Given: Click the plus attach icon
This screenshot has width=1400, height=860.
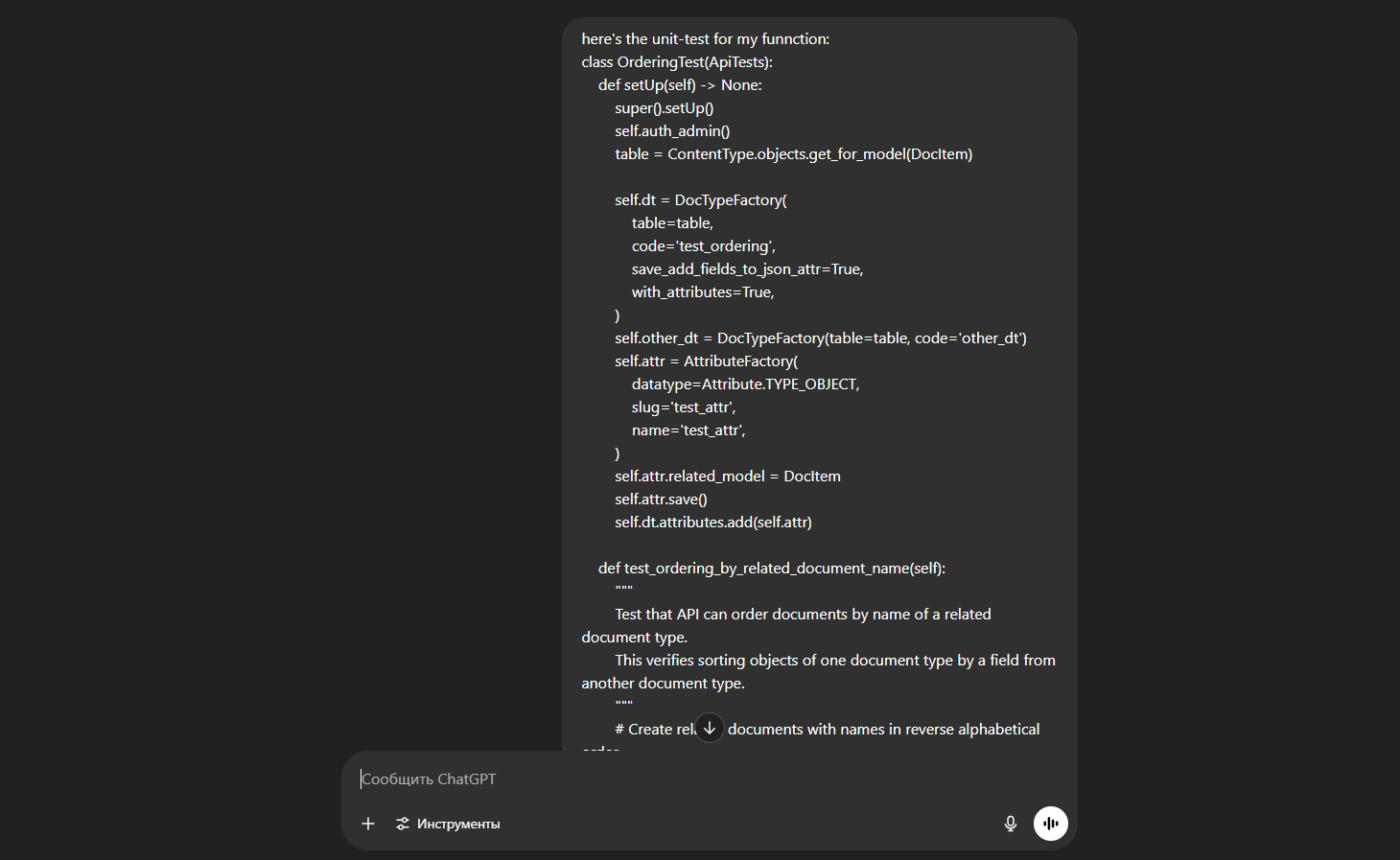Looking at the screenshot, I should point(368,824).
